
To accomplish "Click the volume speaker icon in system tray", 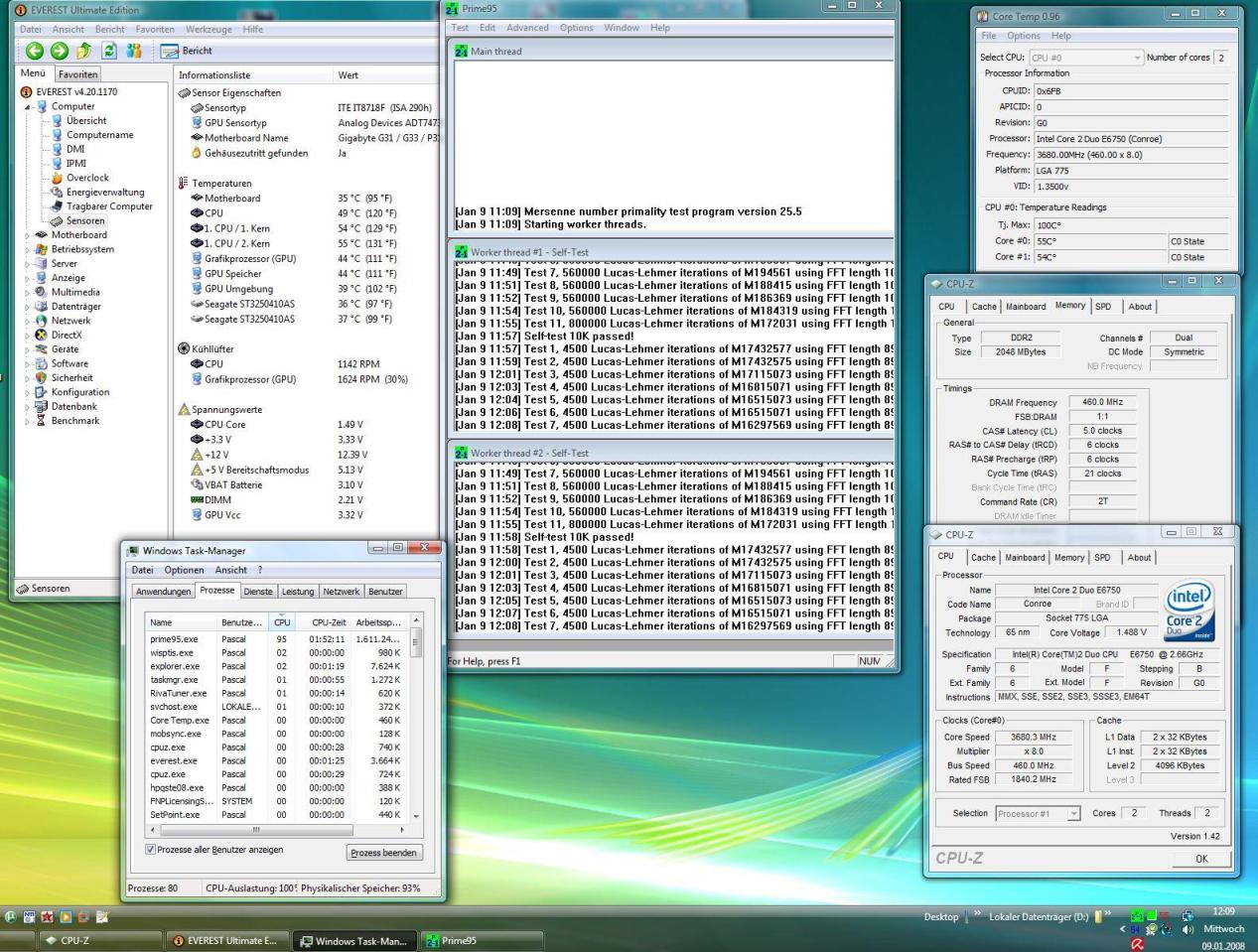I will pos(1188,930).
